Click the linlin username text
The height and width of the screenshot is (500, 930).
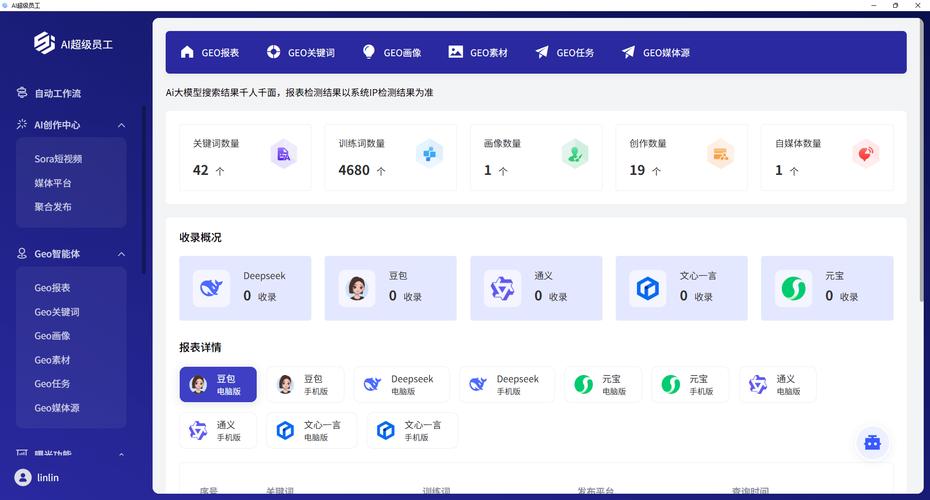click(48, 477)
